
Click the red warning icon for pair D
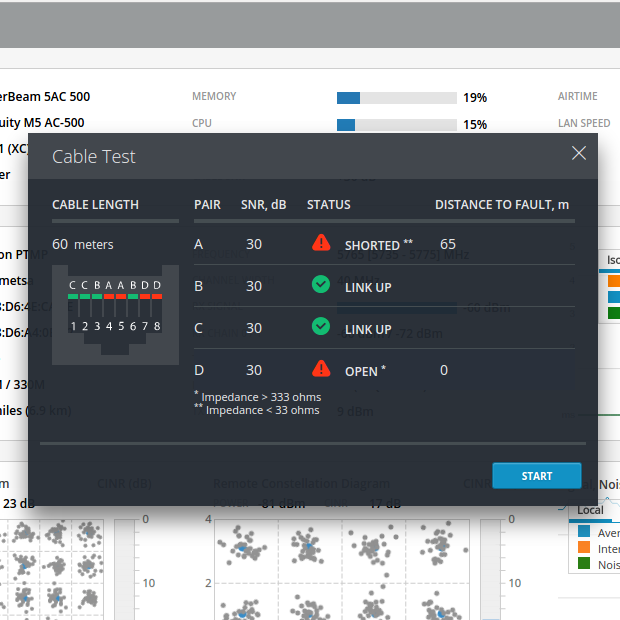click(320, 369)
